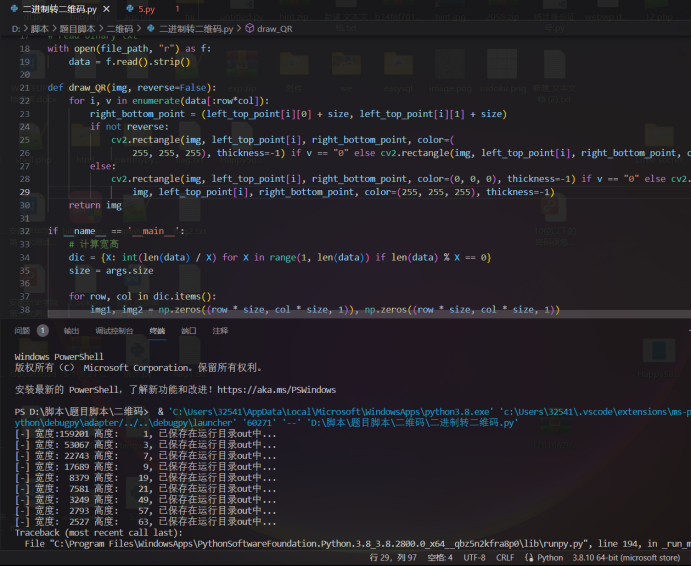Click the 5.py tab file icon

point(129,9)
